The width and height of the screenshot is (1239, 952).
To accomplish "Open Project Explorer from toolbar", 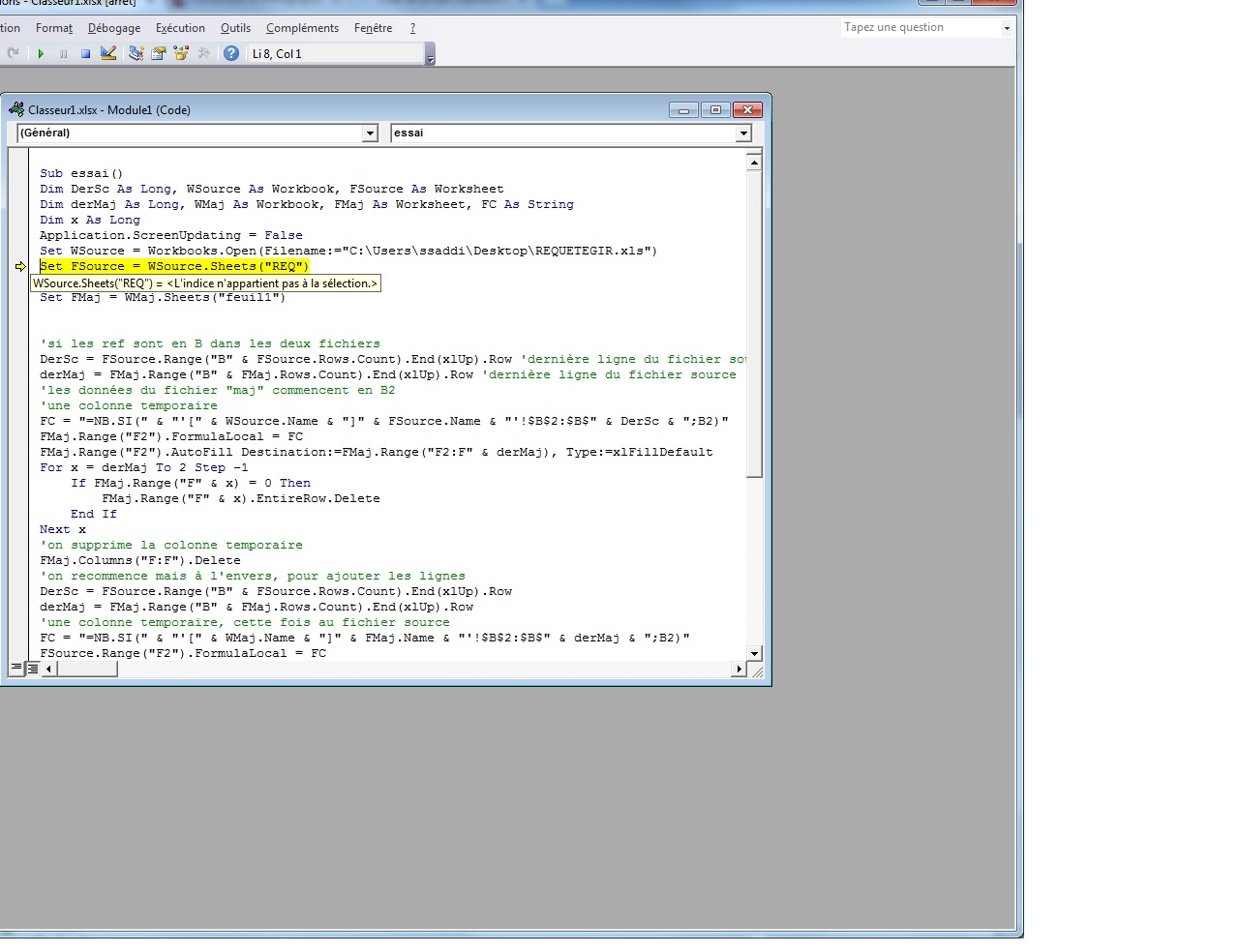I will pos(136,53).
